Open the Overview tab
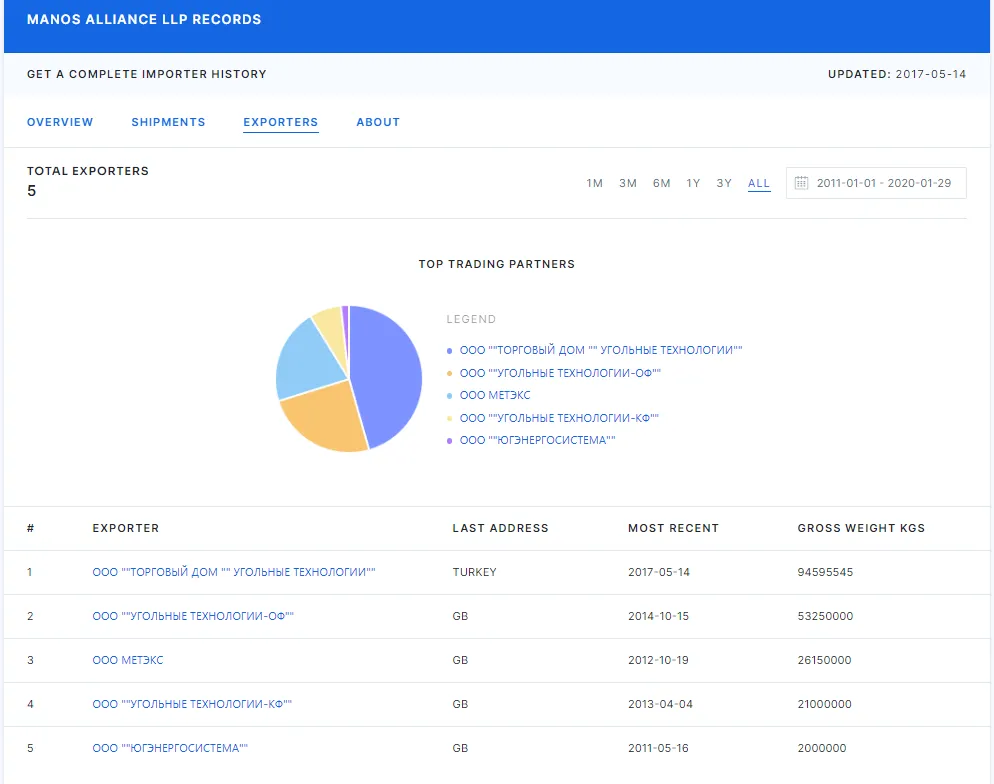Image resolution: width=994 pixels, height=784 pixels. [x=60, y=122]
